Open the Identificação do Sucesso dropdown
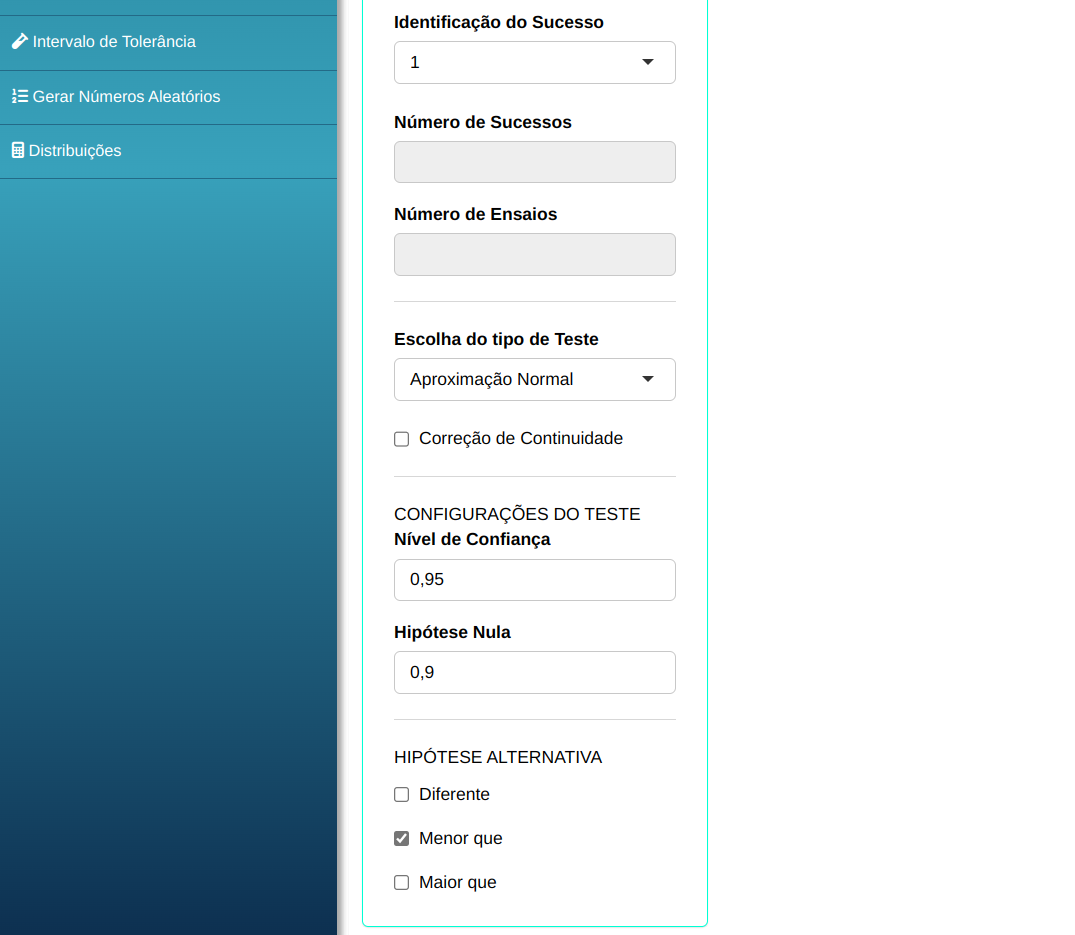Screen dimensions: 1075x935 (534, 62)
